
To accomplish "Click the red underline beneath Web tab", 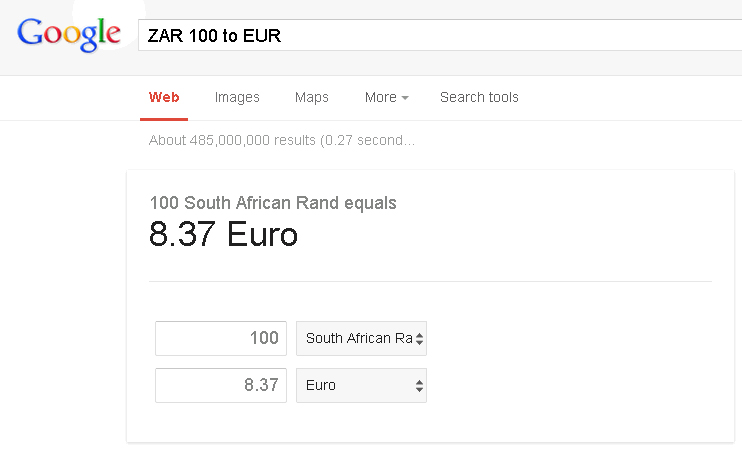I will click(164, 118).
